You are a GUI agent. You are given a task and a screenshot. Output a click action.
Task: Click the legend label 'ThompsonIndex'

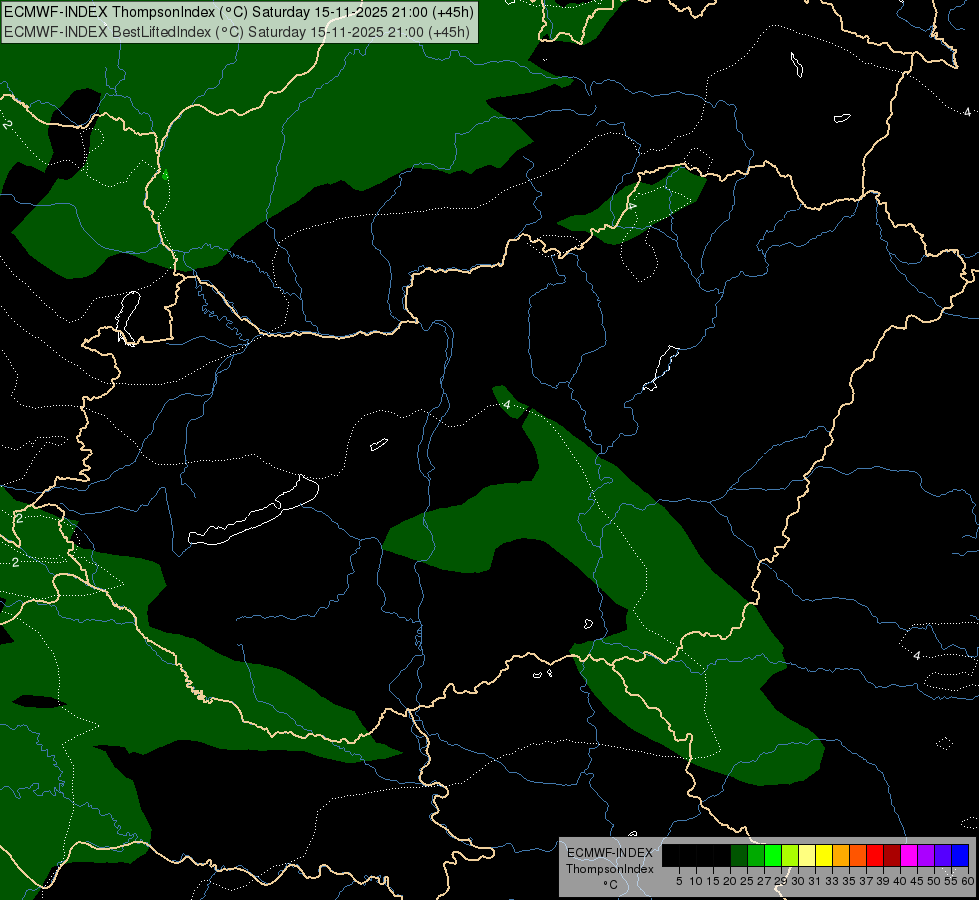610,869
